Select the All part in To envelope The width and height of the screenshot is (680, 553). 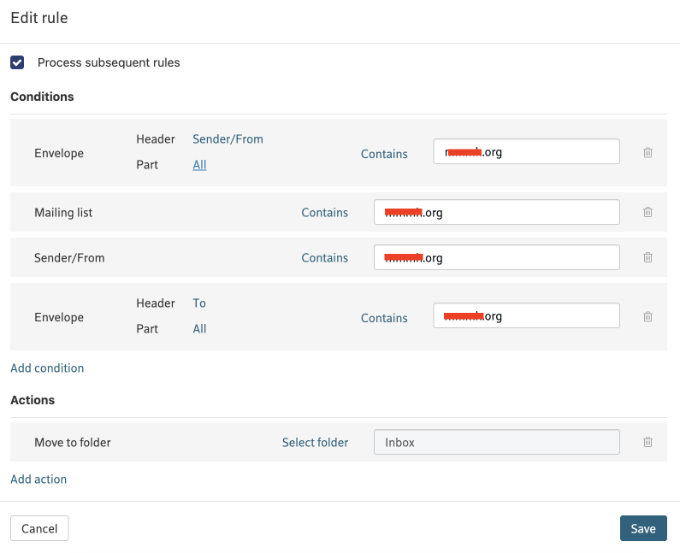199,329
